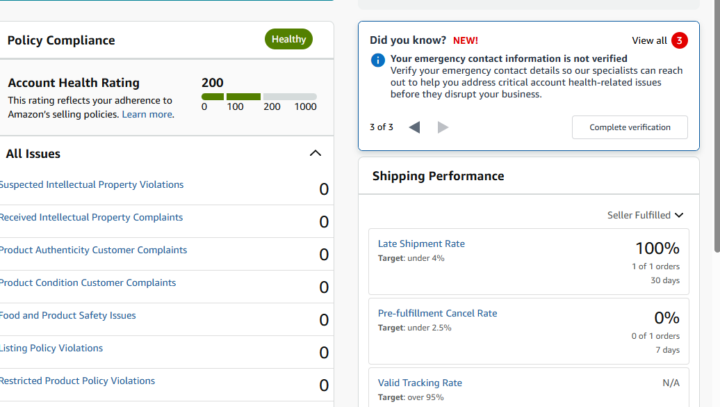Viewport: 720px width, 407px height.
Task: Click the emergency contact not verified headline
Action: (x=509, y=59)
